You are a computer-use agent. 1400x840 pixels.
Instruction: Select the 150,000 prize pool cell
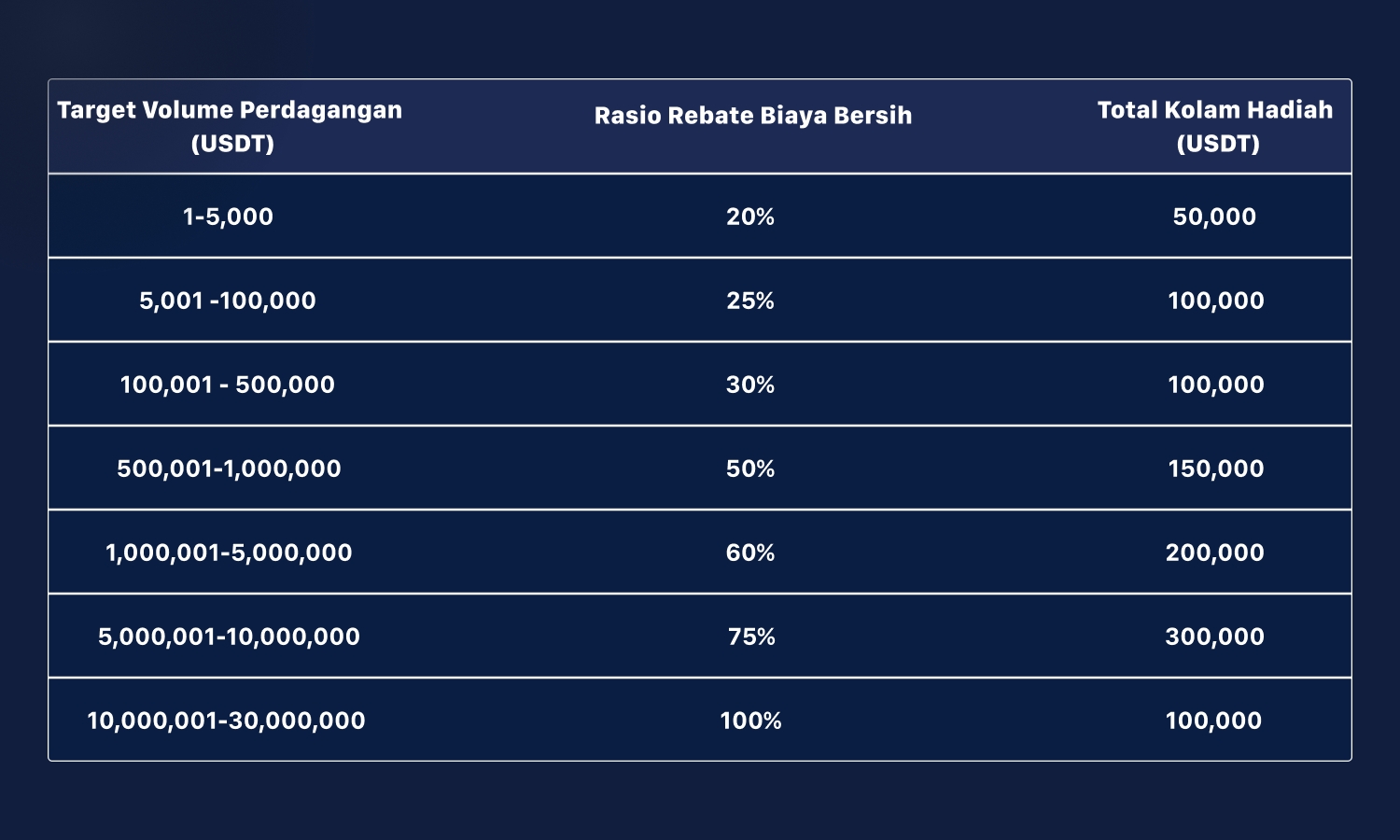[1215, 469]
